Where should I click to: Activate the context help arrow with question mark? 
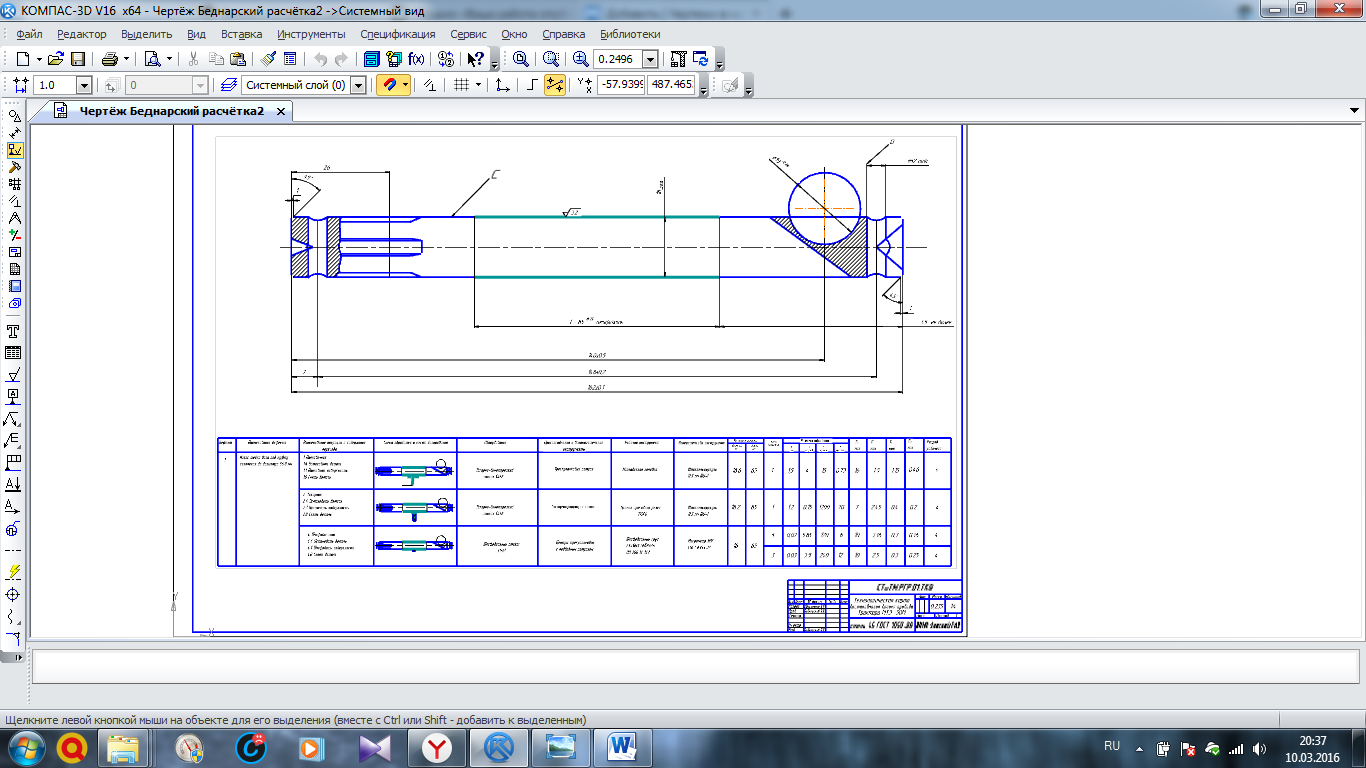tap(477, 59)
